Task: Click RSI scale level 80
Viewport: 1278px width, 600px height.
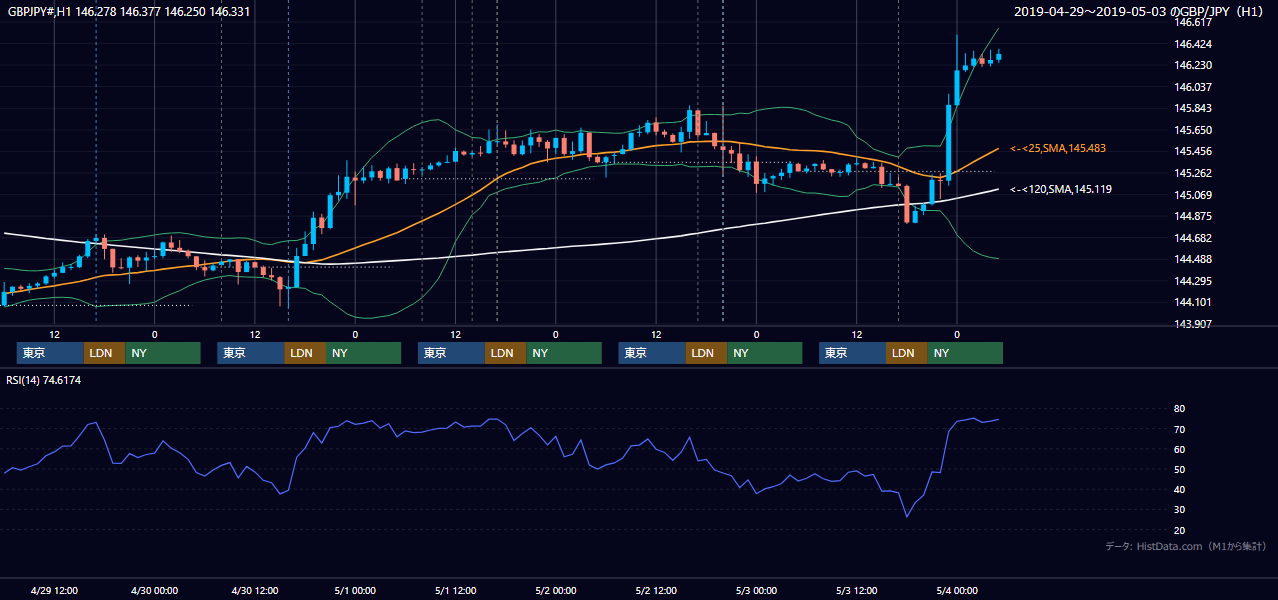Action: pos(1180,409)
